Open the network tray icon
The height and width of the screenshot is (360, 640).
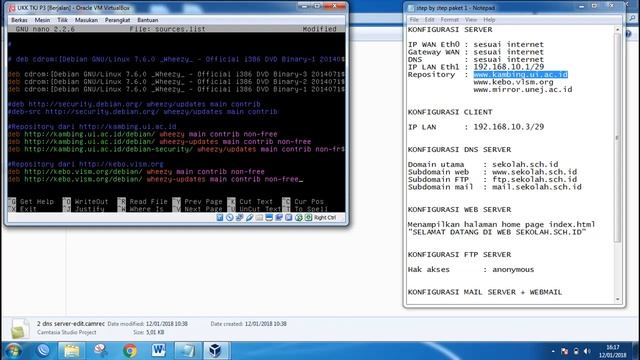coord(576,351)
